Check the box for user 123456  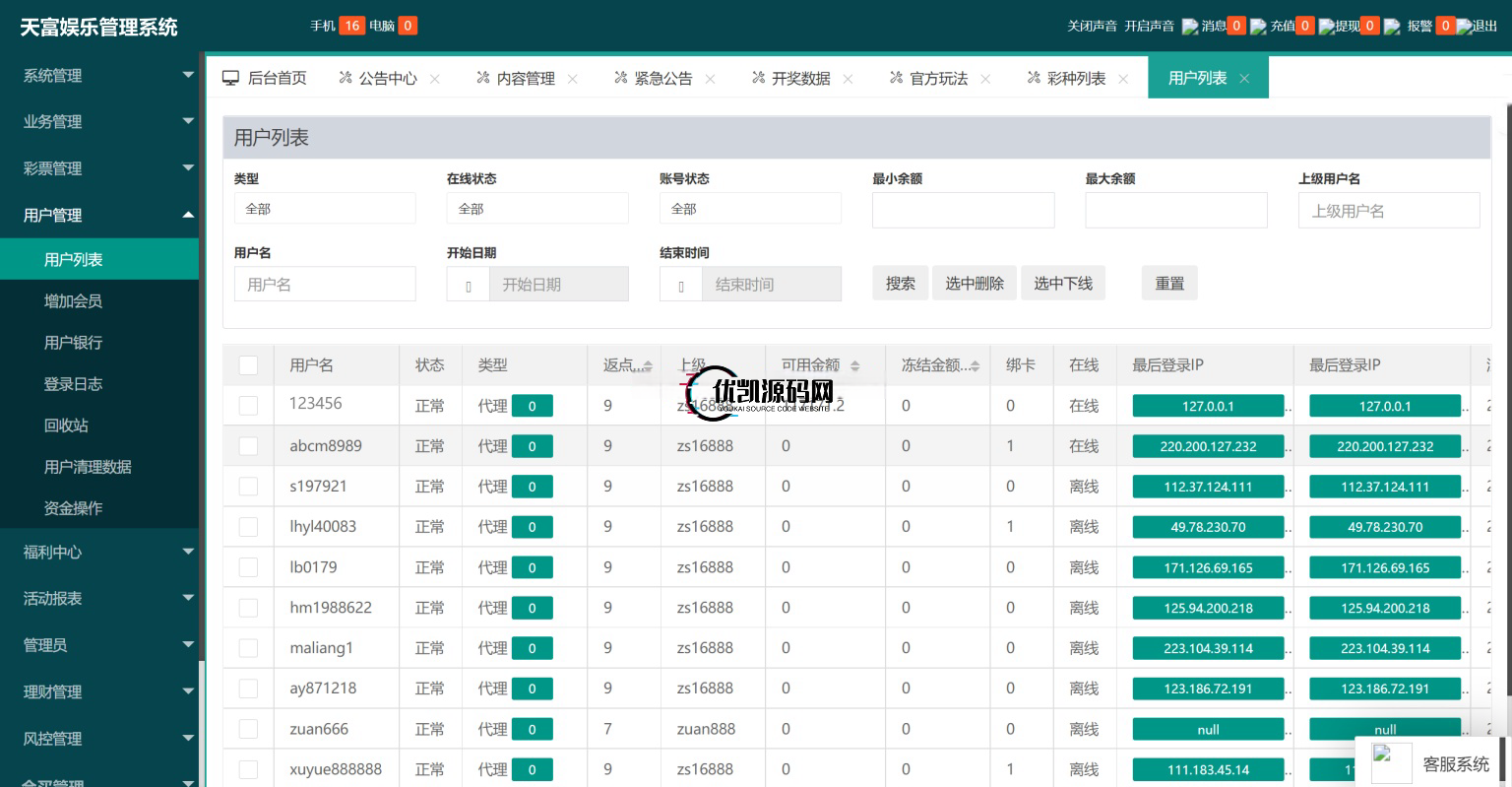pos(248,405)
